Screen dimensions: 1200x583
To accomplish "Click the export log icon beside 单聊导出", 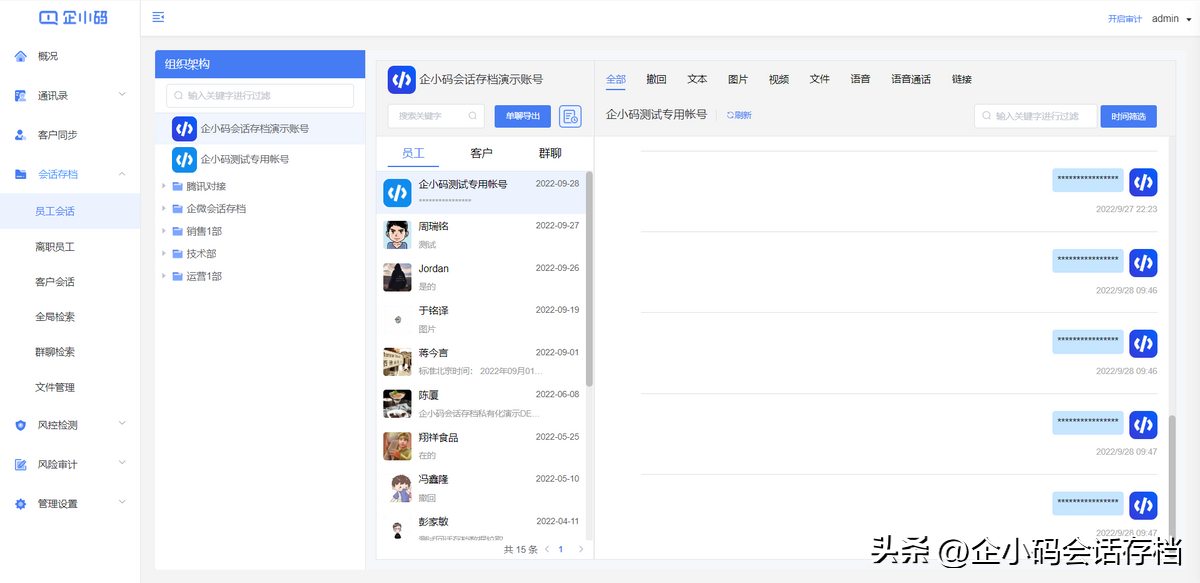I will pos(570,116).
